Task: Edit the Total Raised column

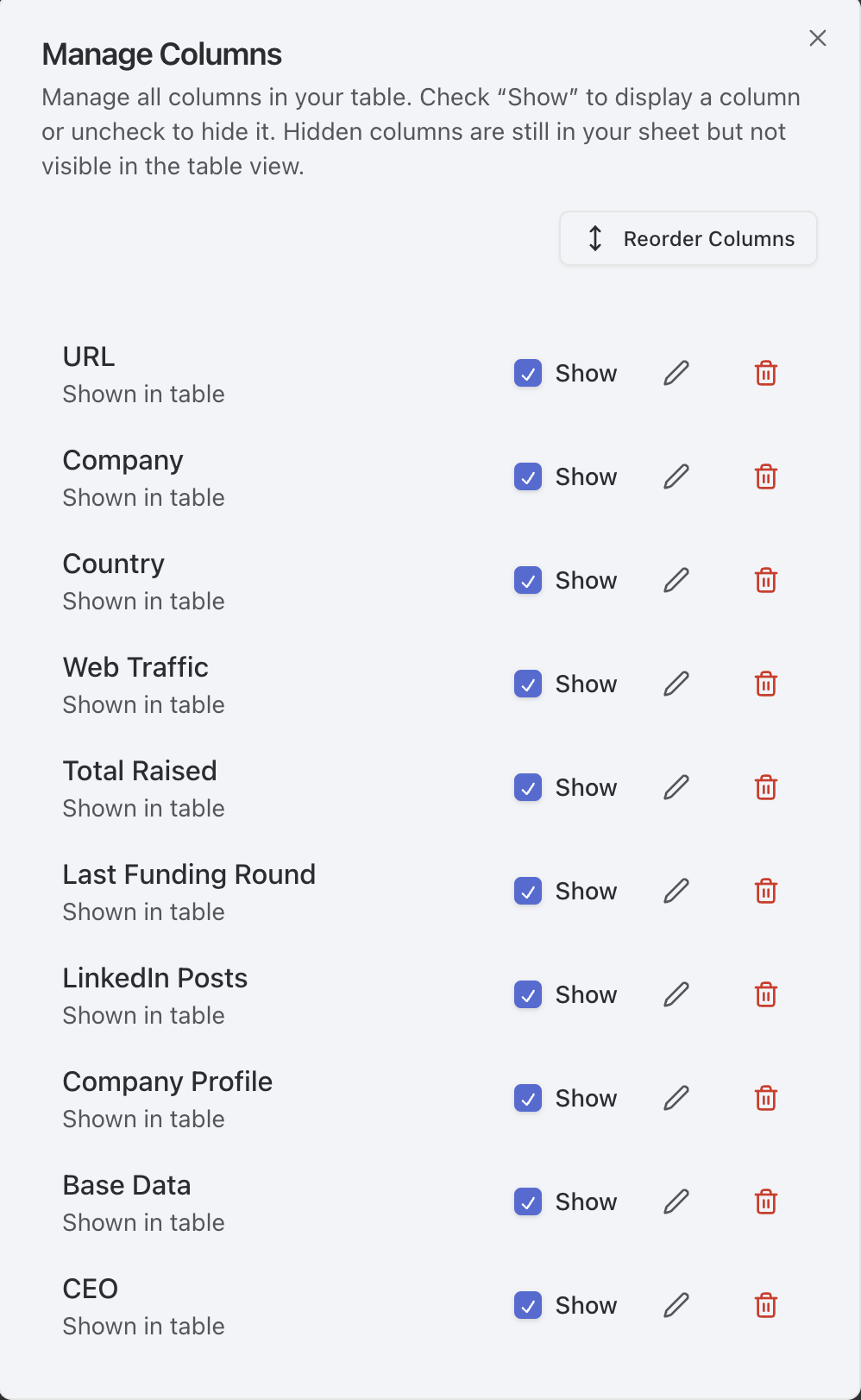Action: (x=676, y=787)
